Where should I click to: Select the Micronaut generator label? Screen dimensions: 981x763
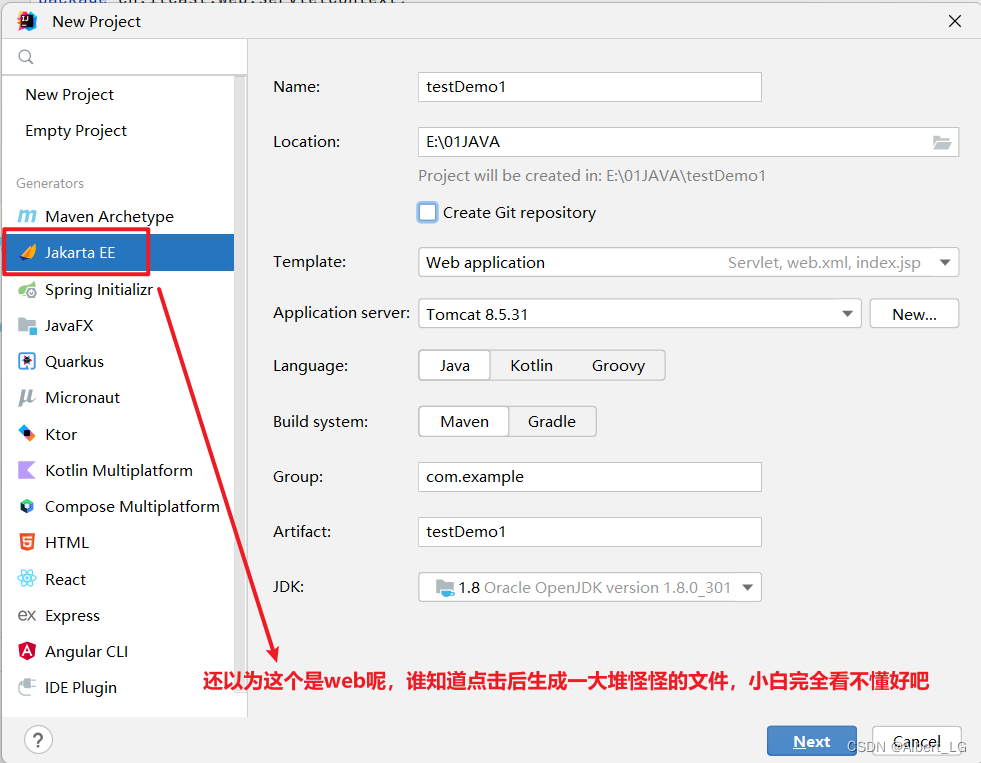click(x=82, y=398)
